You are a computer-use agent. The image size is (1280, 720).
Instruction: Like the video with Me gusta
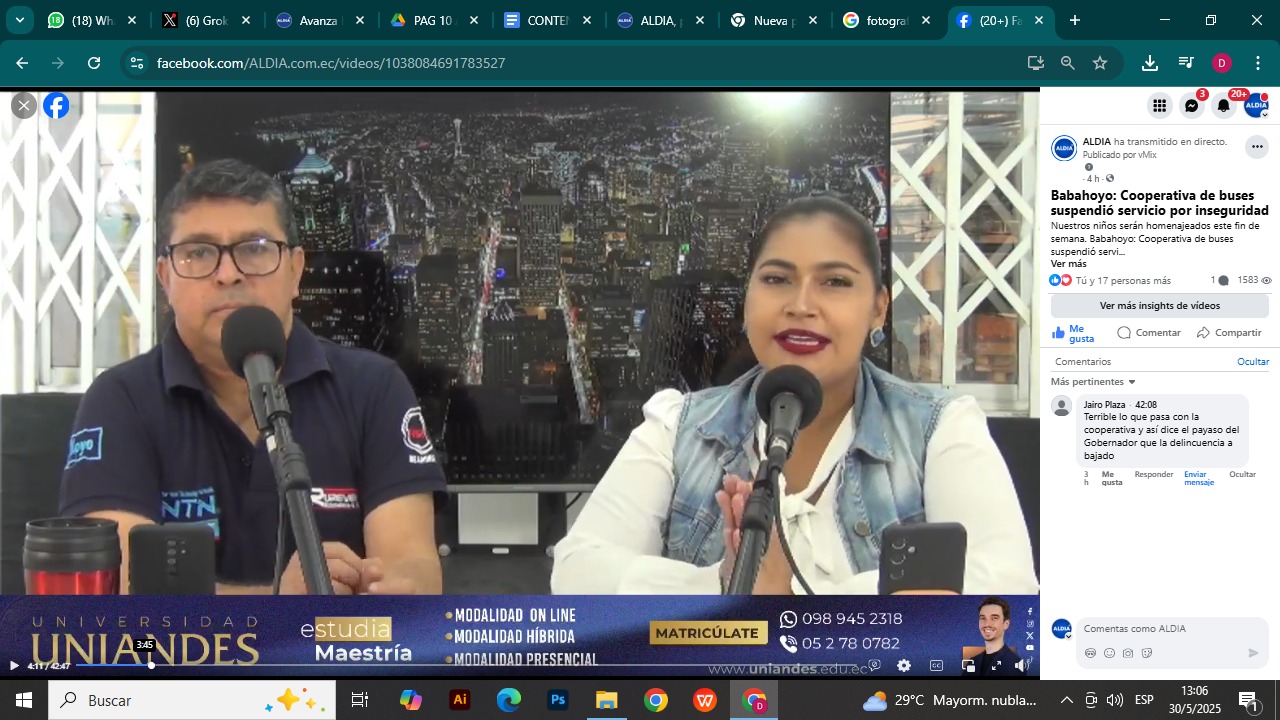pos(1074,333)
